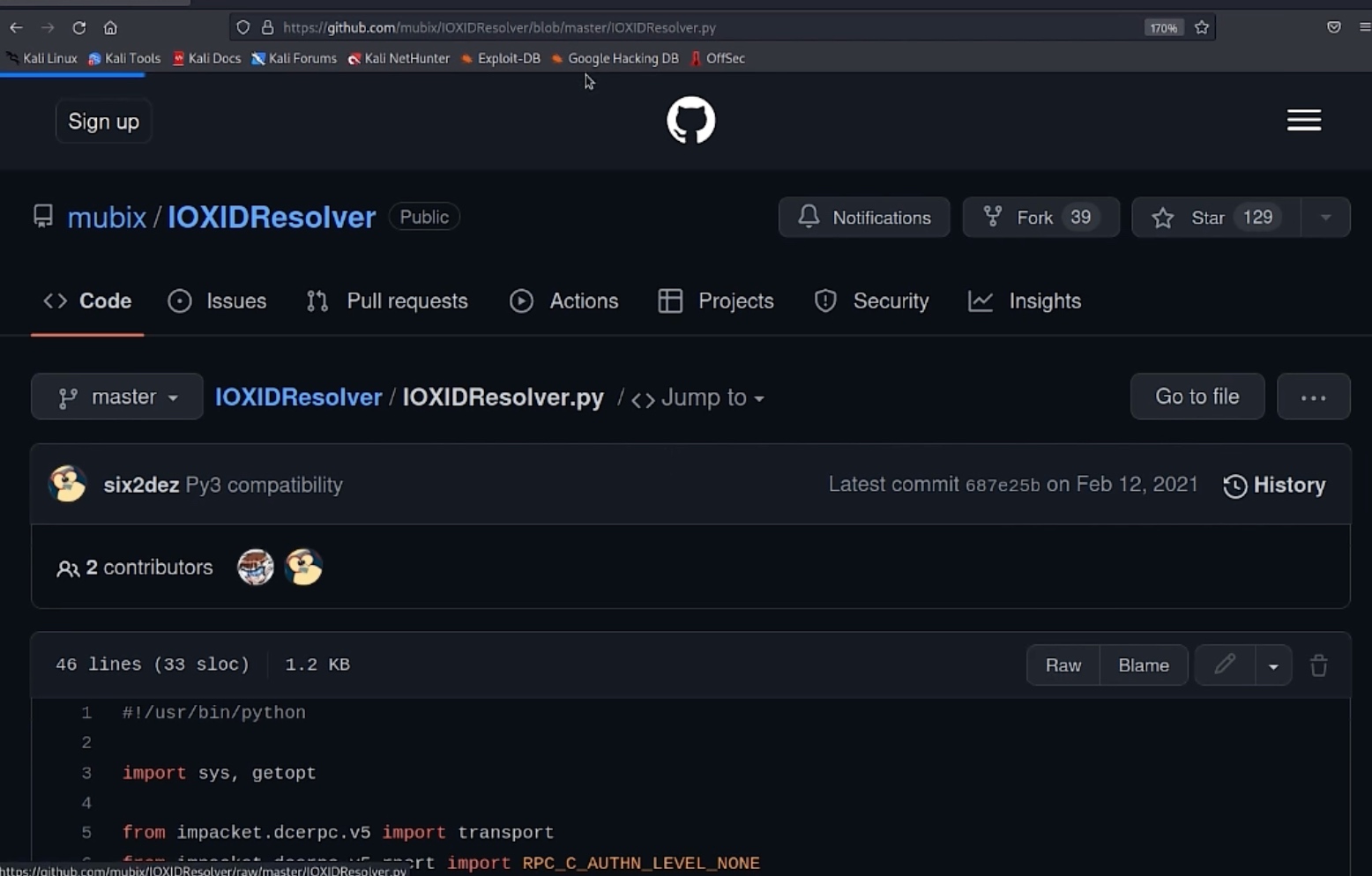Image resolution: width=1372 pixels, height=876 pixels.
Task: Expand dropdown beside the edit pencil
Action: pos(1272,666)
